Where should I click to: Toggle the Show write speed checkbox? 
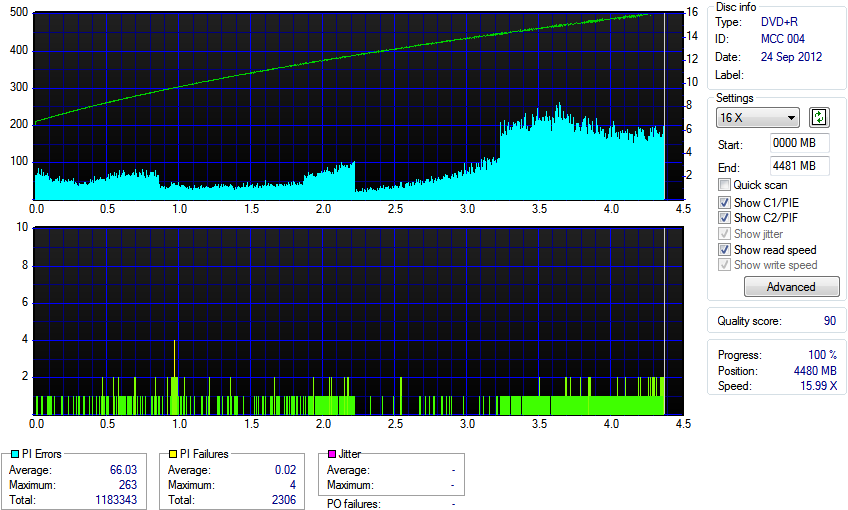(724, 265)
